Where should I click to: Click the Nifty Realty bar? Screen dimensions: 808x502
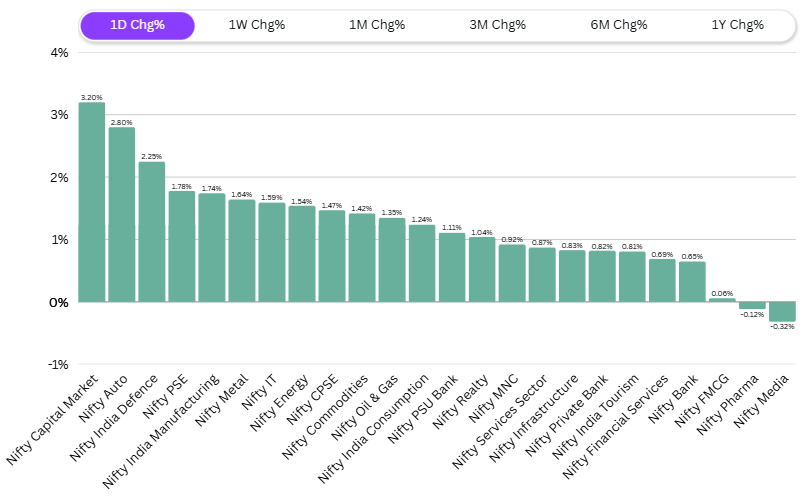(x=482, y=270)
